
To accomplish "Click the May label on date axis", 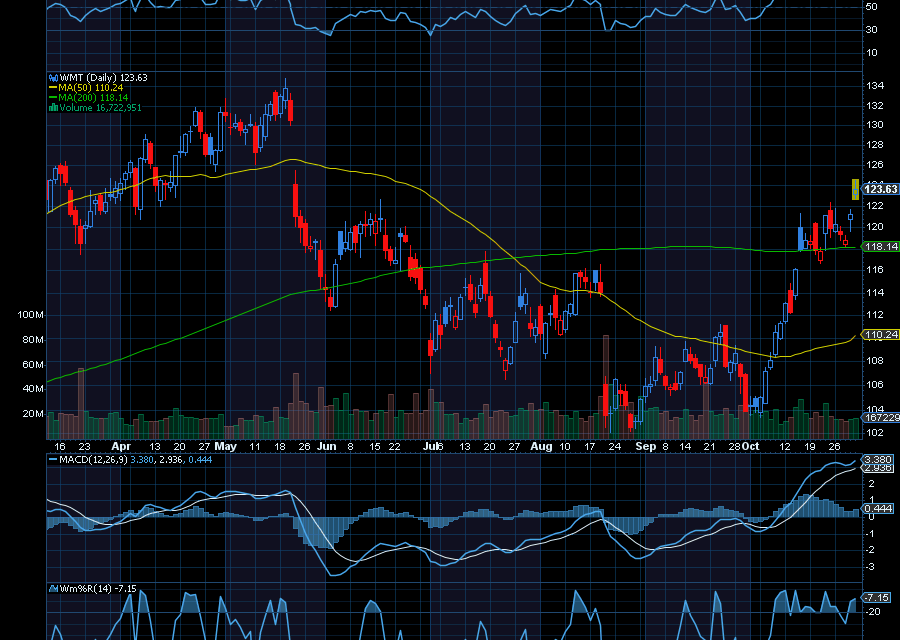I will click(226, 447).
